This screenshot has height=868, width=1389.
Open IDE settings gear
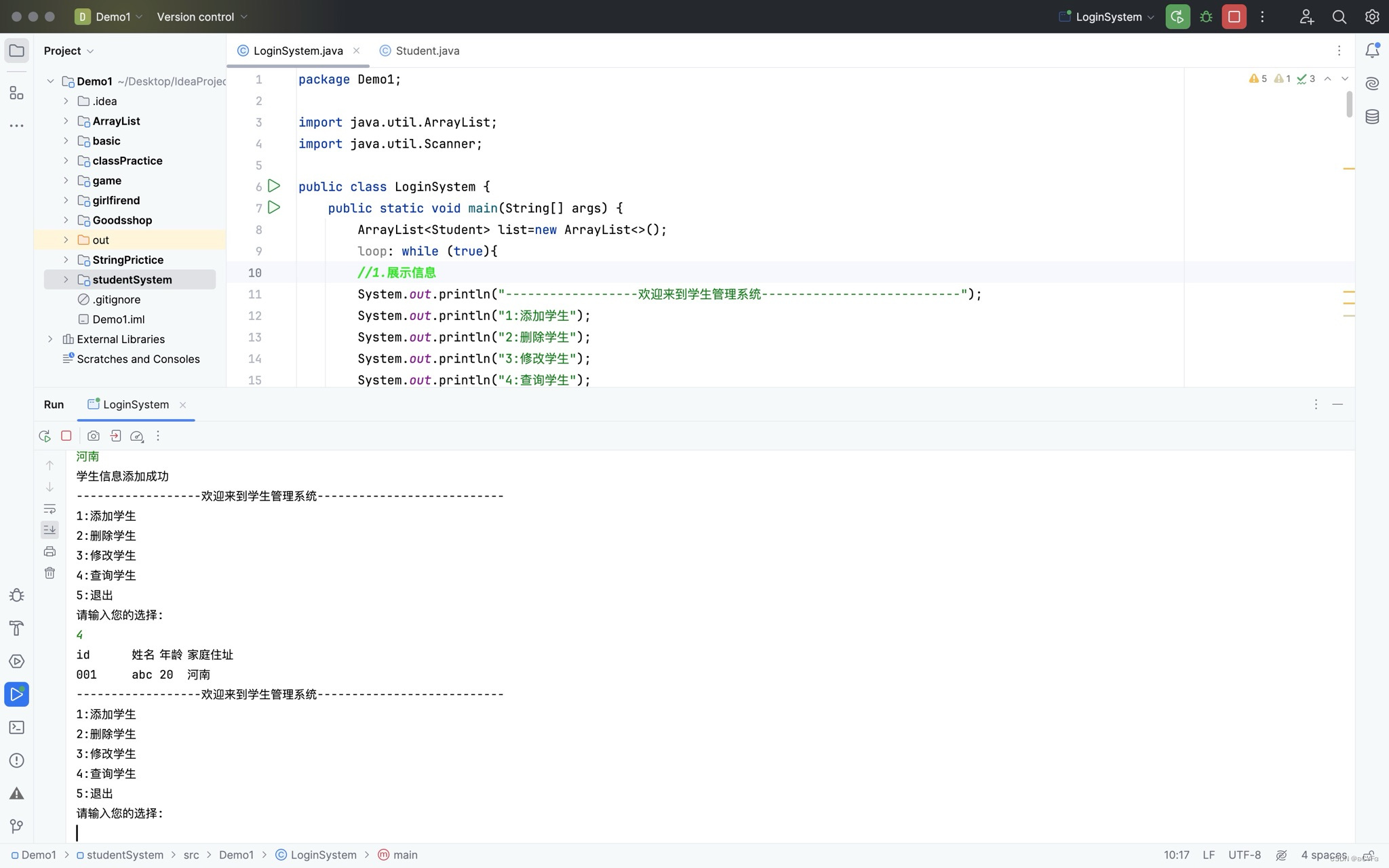1371,17
